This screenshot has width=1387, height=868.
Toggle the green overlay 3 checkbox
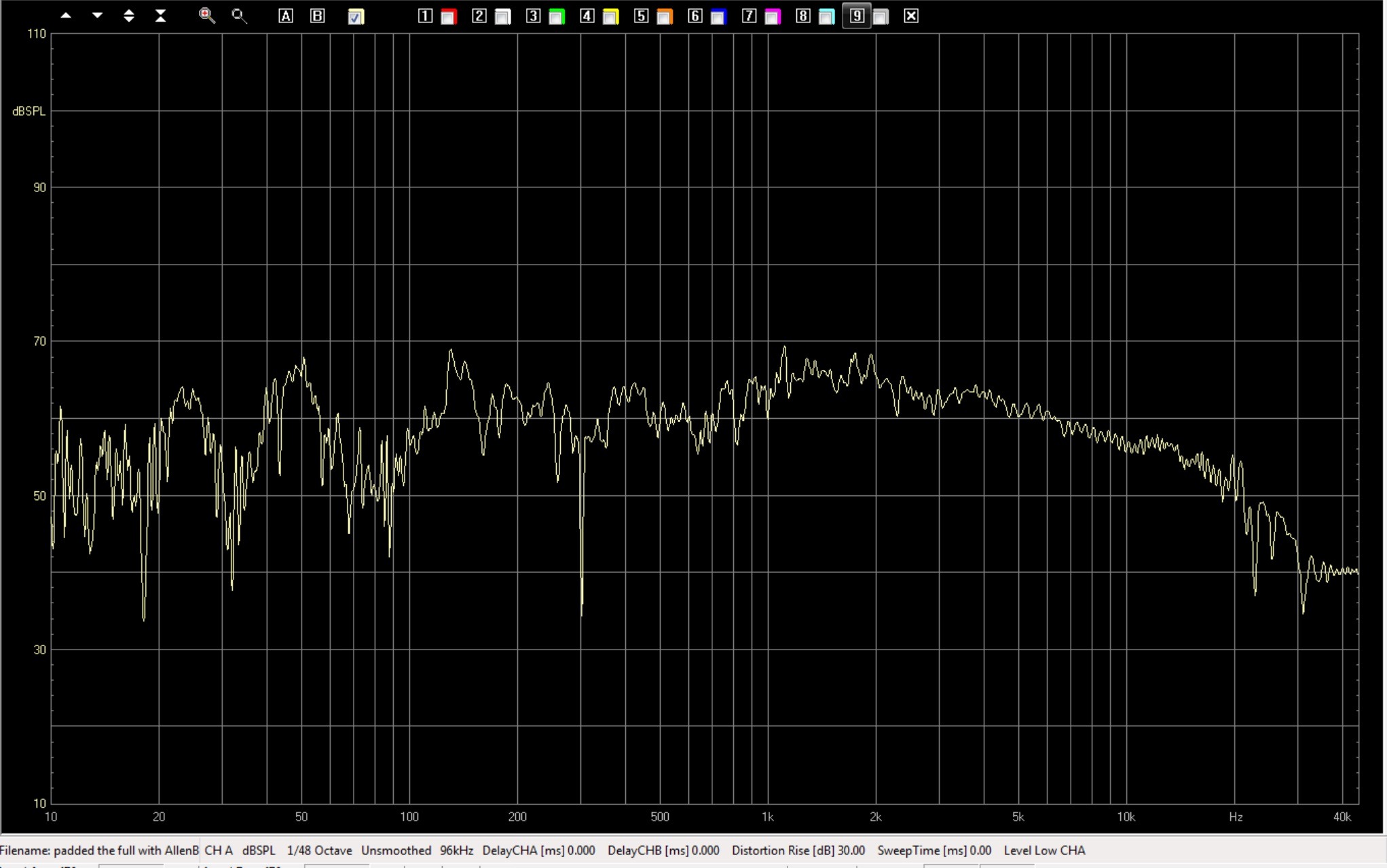(557, 16)
